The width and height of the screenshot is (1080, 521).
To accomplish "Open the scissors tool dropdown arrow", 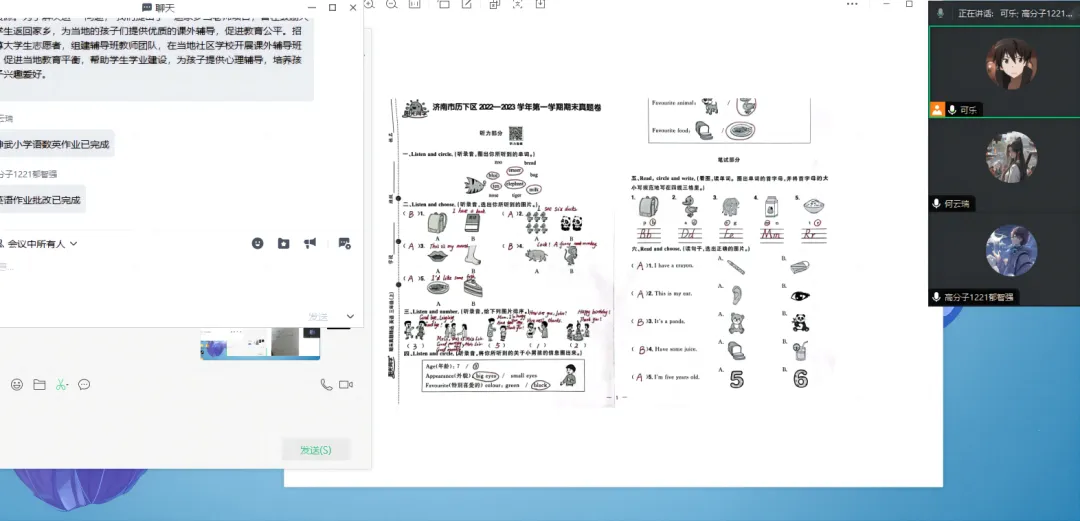I will [x=68, y=386].
